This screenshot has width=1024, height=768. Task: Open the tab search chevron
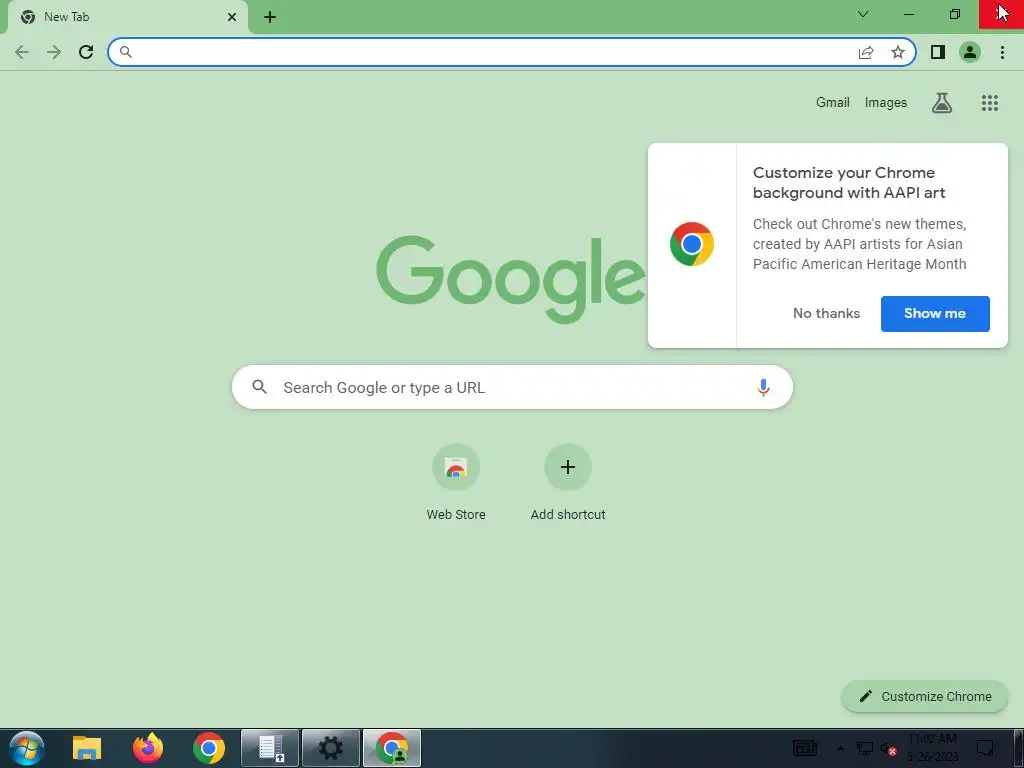coord(863,14)
